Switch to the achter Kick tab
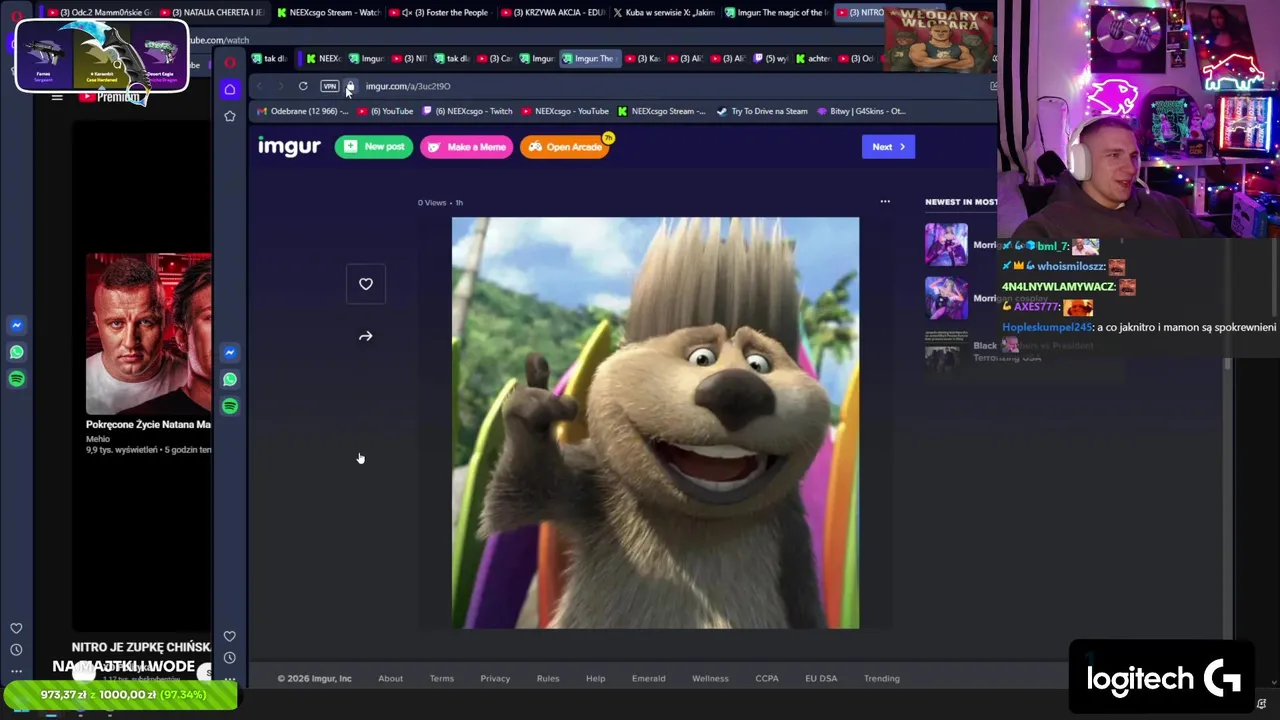This screenshot has width=1280, height=720. click(x=814, y=58)
